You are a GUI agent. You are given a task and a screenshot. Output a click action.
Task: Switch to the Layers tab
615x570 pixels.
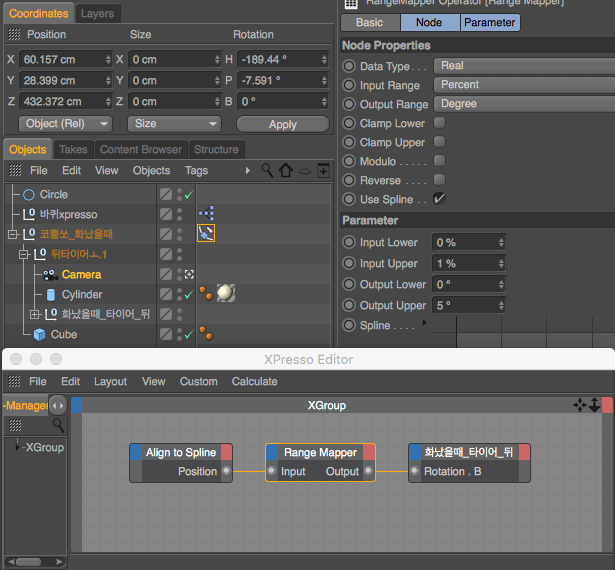coord(97,14)
